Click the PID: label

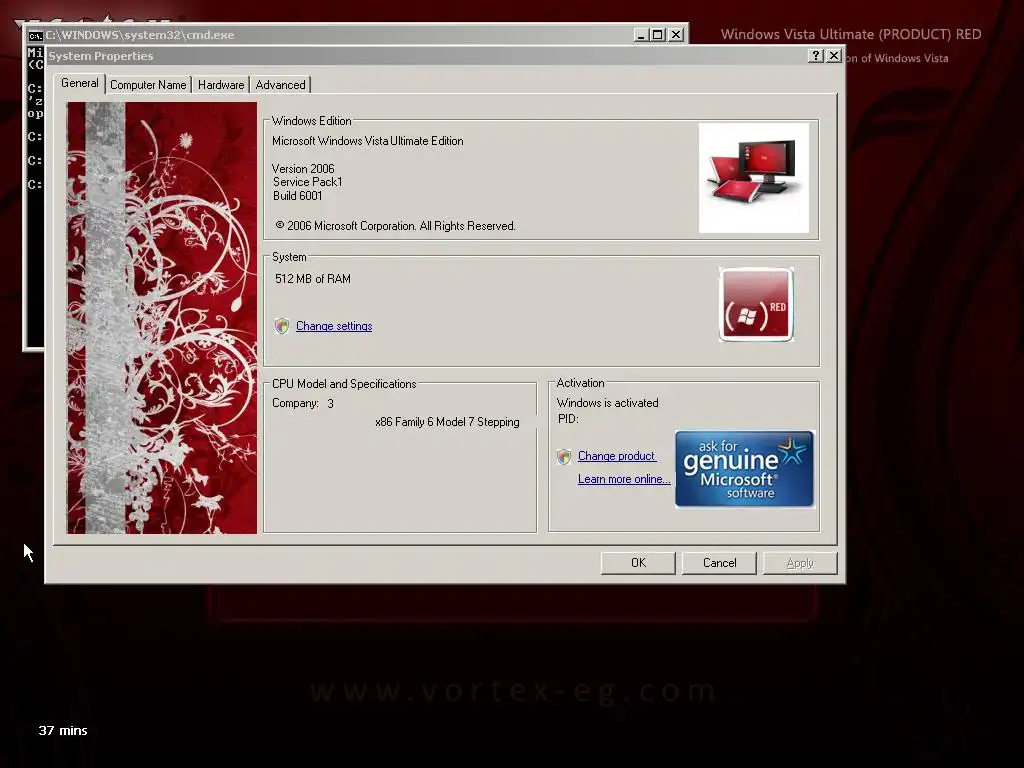tap(568, 419)
